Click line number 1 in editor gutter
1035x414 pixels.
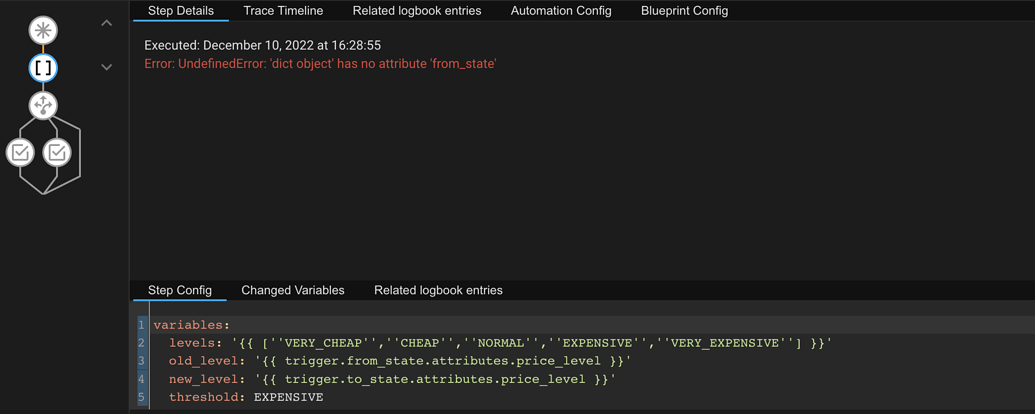point(141,325)
